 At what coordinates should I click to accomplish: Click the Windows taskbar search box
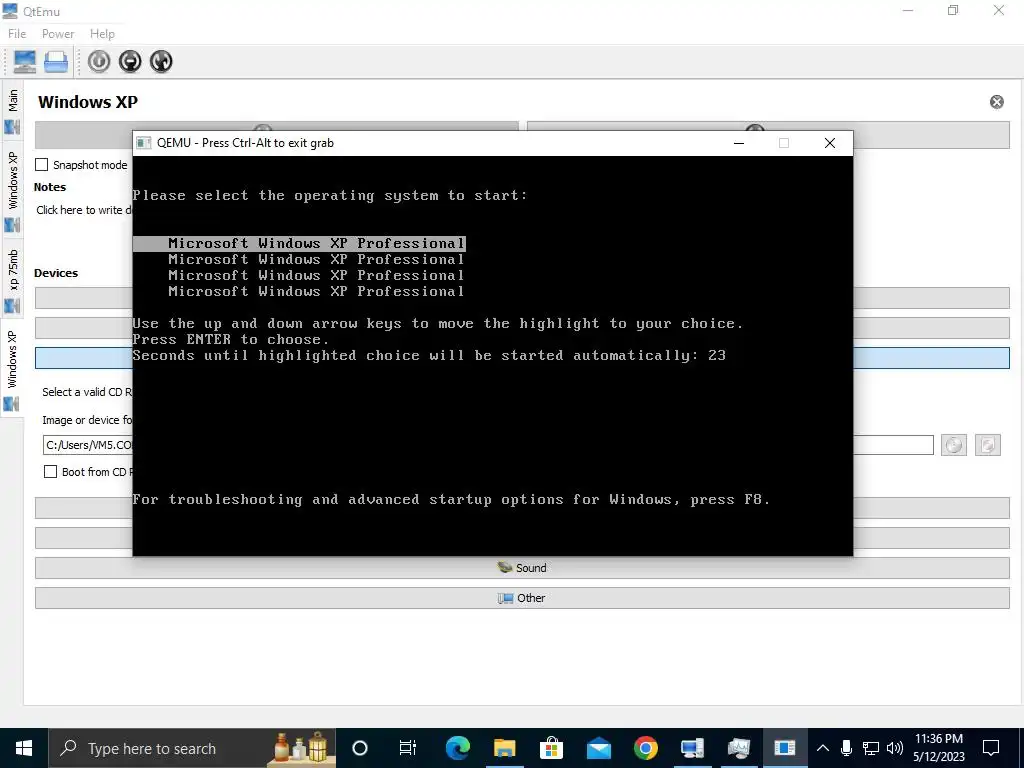click(192, 748)
